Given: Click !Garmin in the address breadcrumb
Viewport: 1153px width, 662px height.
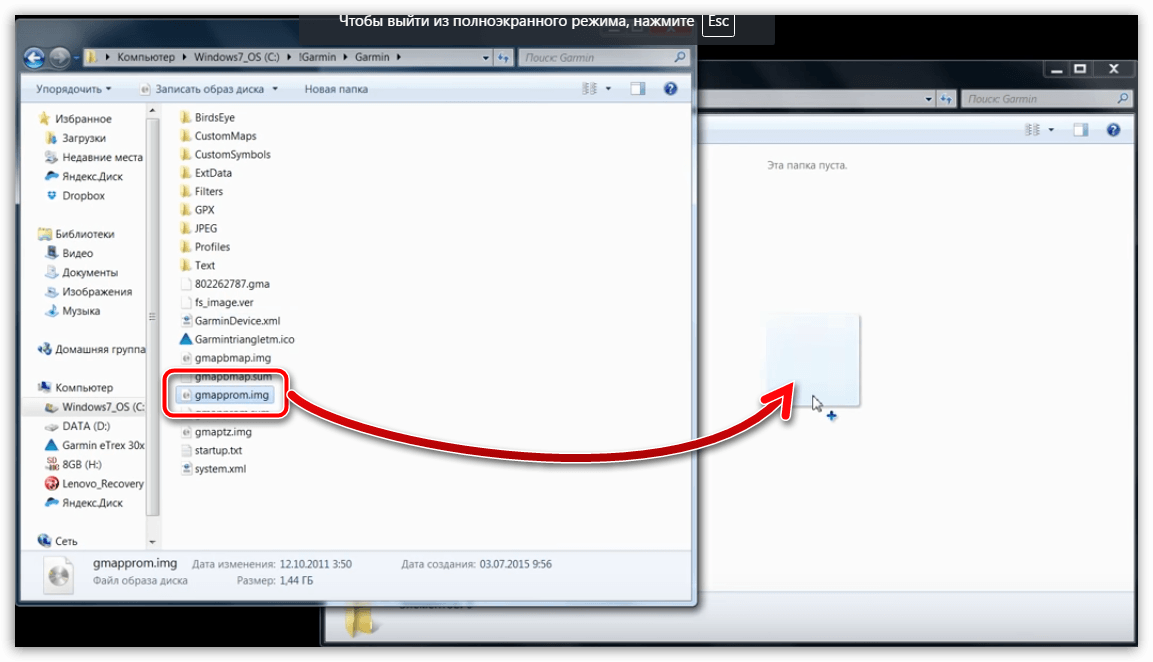Looking at the screenshot, I should 318,57.
